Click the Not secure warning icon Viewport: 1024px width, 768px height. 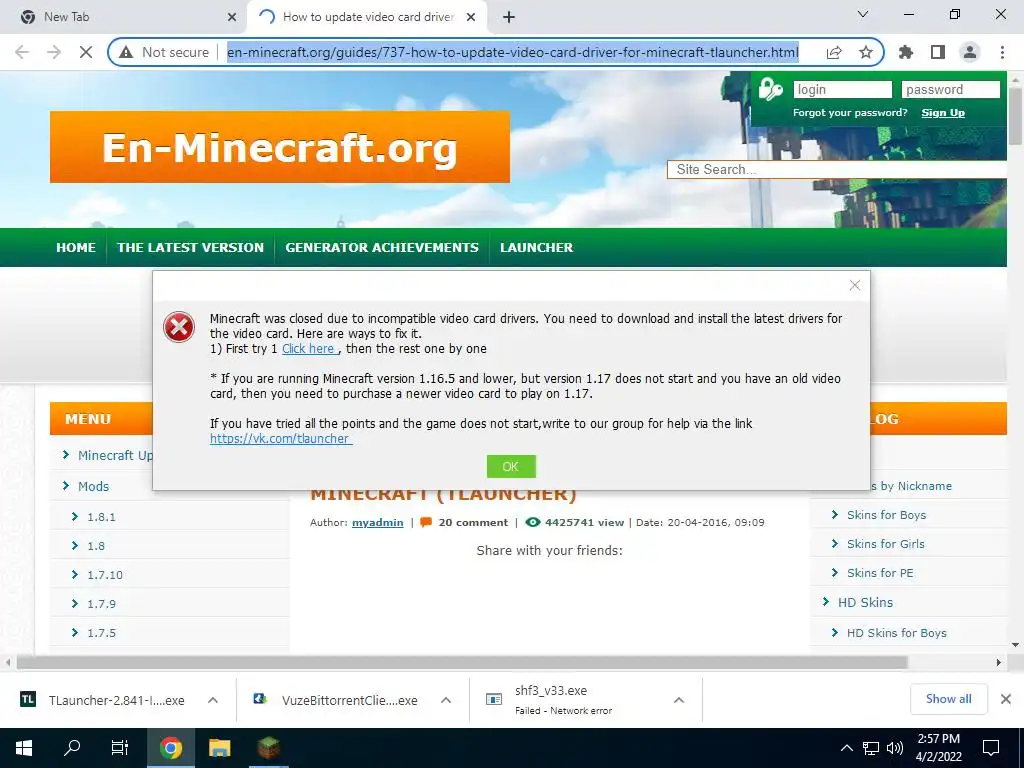[x=126, y=52]
